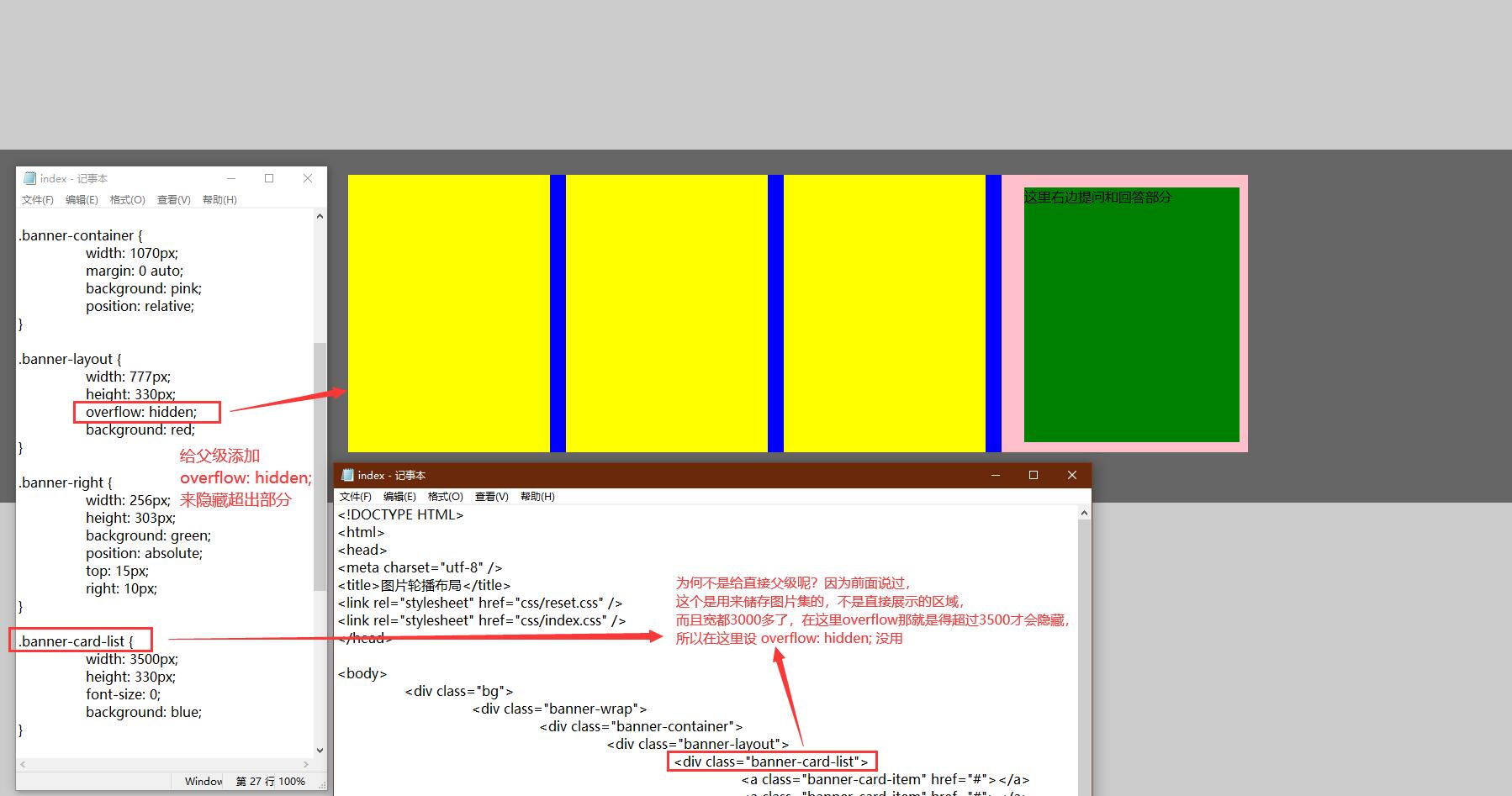
Task: Click '<div class="banner-container">' line in HTML
Action: [x=642, y=726]
